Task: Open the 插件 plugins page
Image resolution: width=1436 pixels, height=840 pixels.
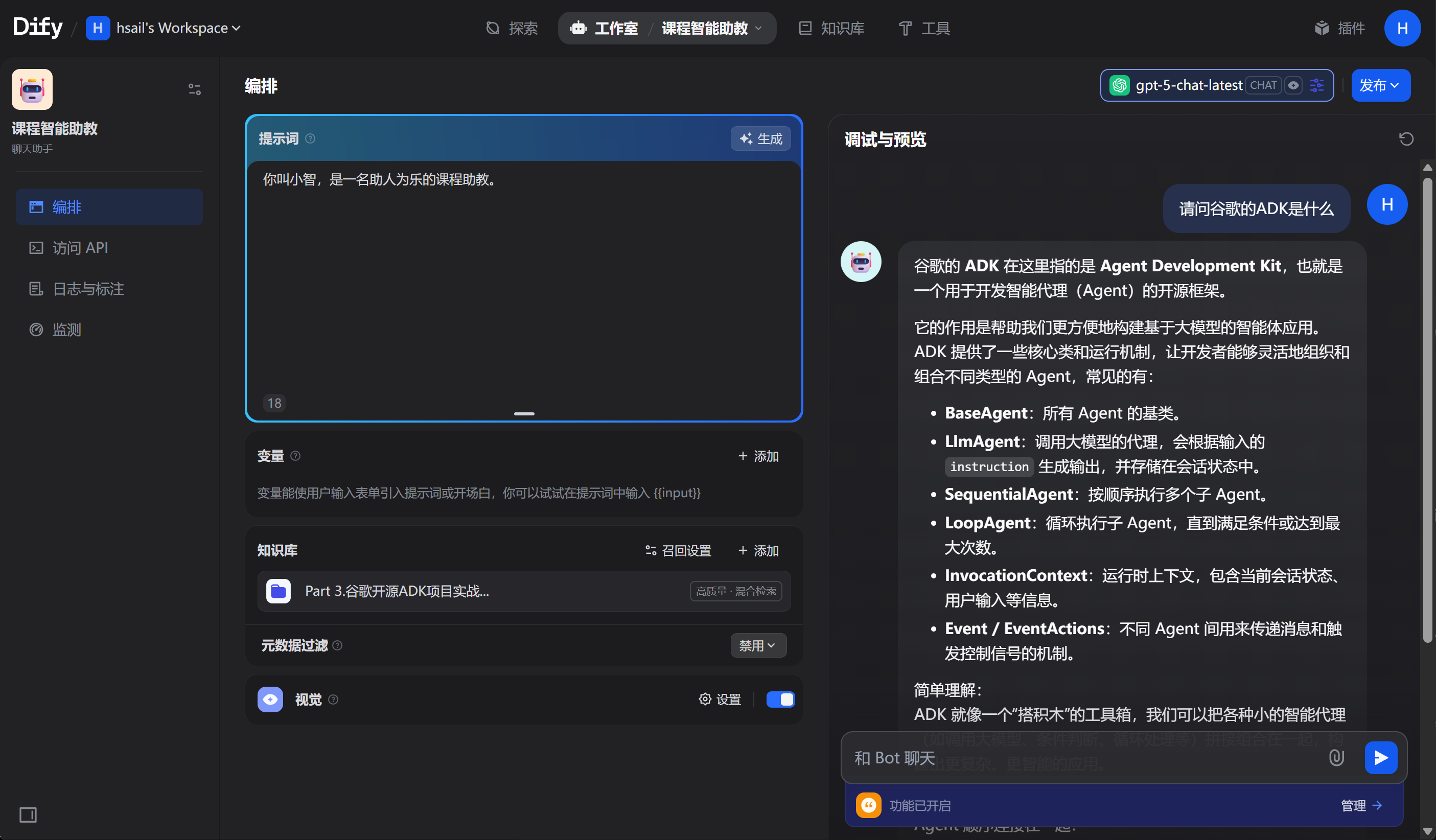Action: (x=1340, y=28)
